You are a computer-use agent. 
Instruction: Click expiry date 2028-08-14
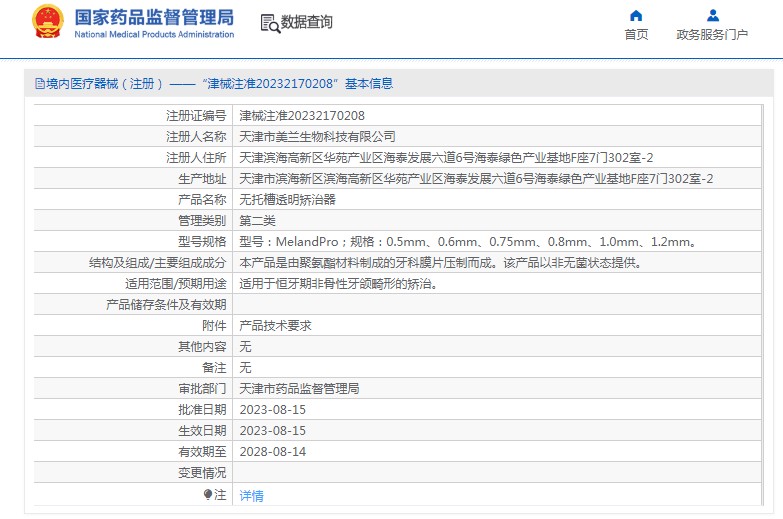pos(273,452)
